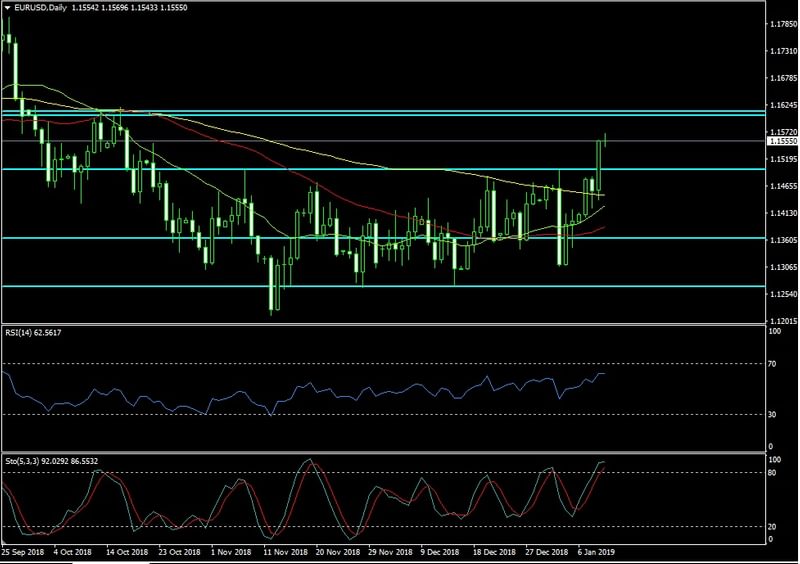Image resolution: width=800 pixels, height=564 pixels.
Task: Click the 25 Sep 2018 date label
Action: tap(25, 551)
